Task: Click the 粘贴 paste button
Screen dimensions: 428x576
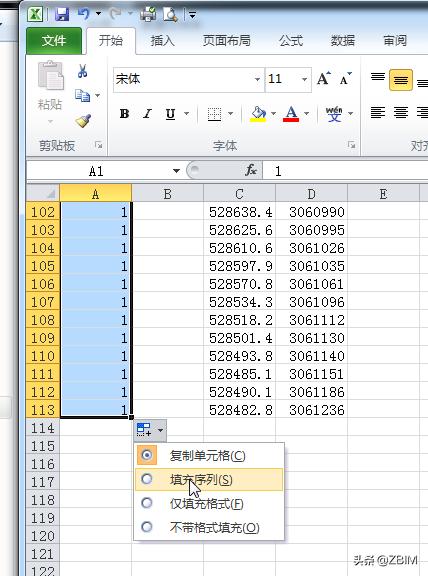Action: tap(50, 87)
